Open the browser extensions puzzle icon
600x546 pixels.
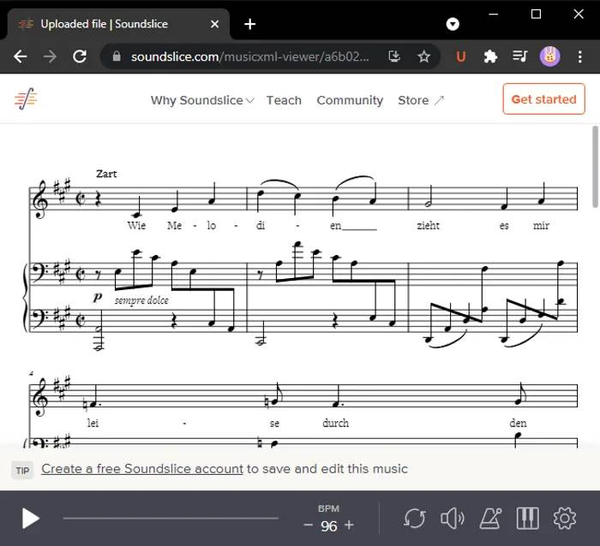(x=490, y=57)
